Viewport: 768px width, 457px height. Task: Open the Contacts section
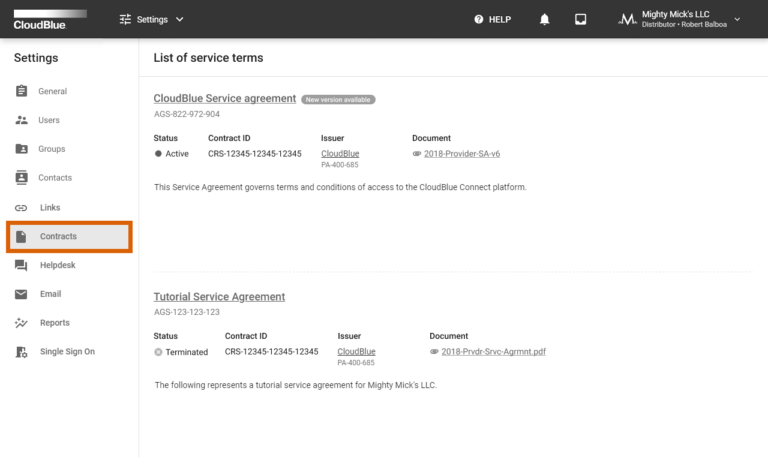tap(55, 178)
